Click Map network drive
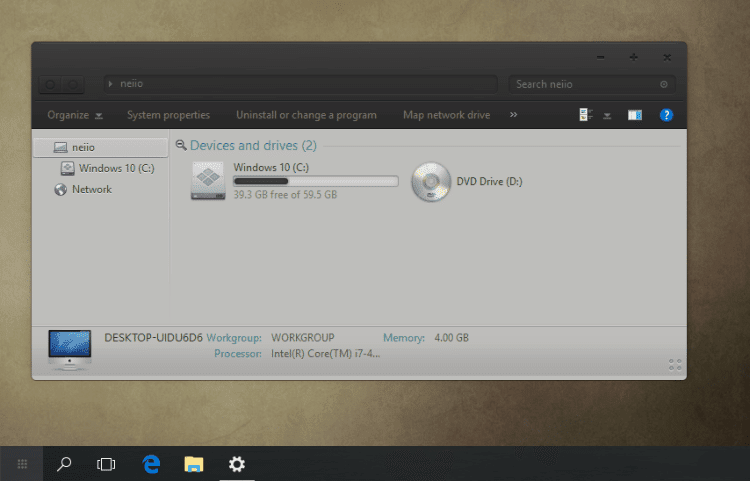 click(x=446, y=115)
